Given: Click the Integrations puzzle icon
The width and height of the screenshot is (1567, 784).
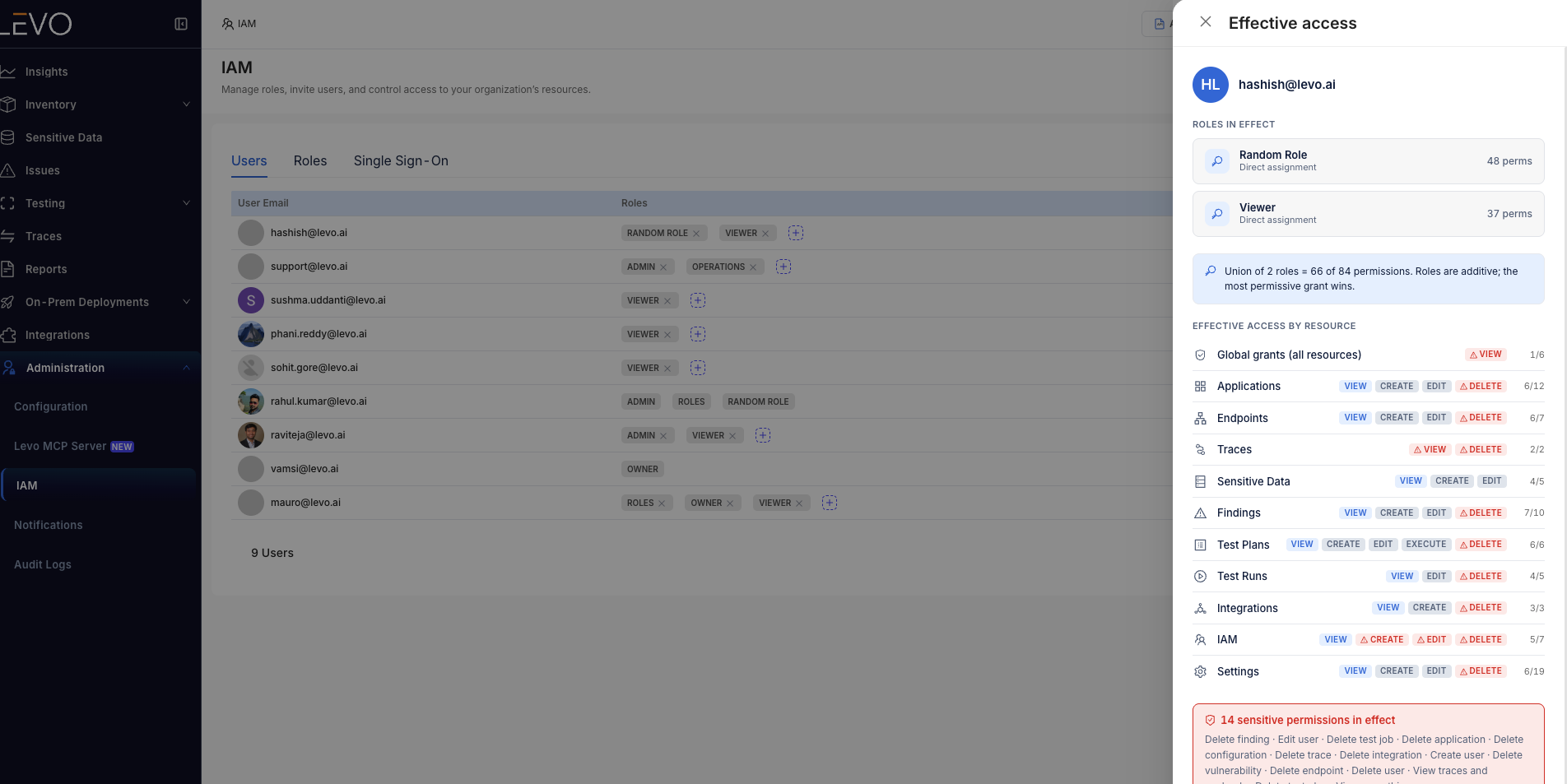Looking at the screenshot, I should click(8, 335).
